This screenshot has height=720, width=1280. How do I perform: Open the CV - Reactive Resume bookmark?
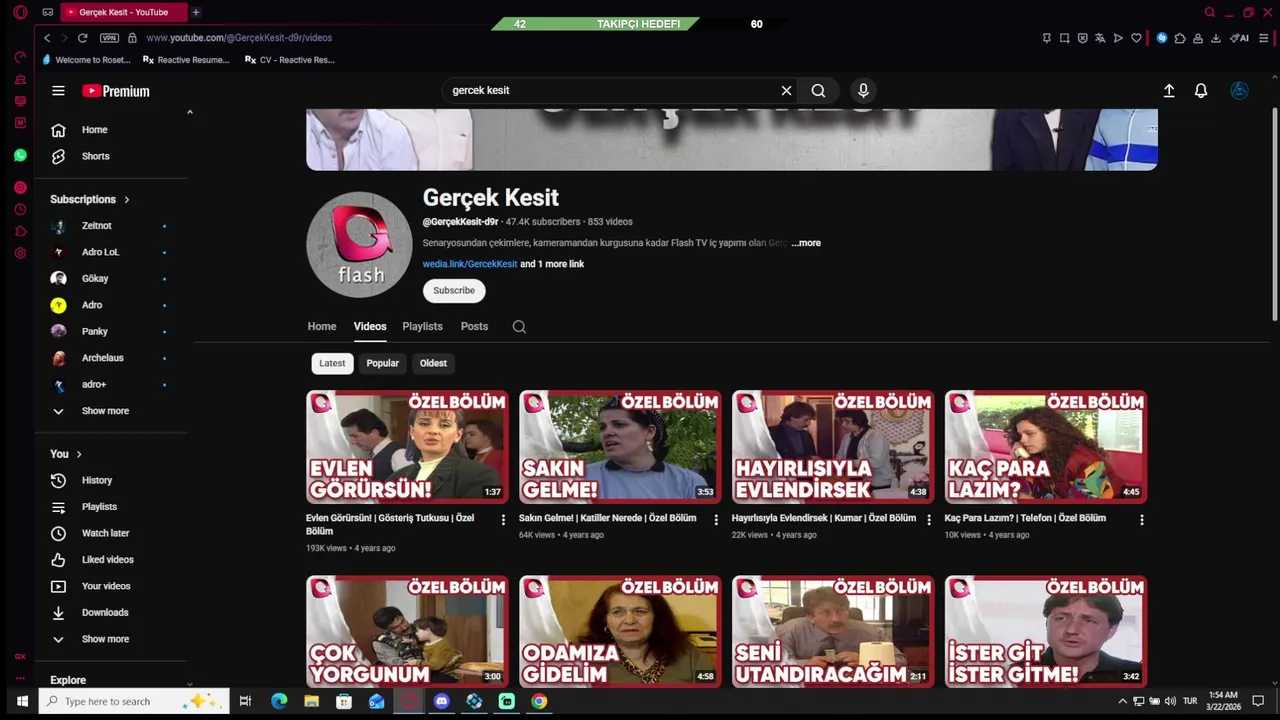[x=290, y=60]
